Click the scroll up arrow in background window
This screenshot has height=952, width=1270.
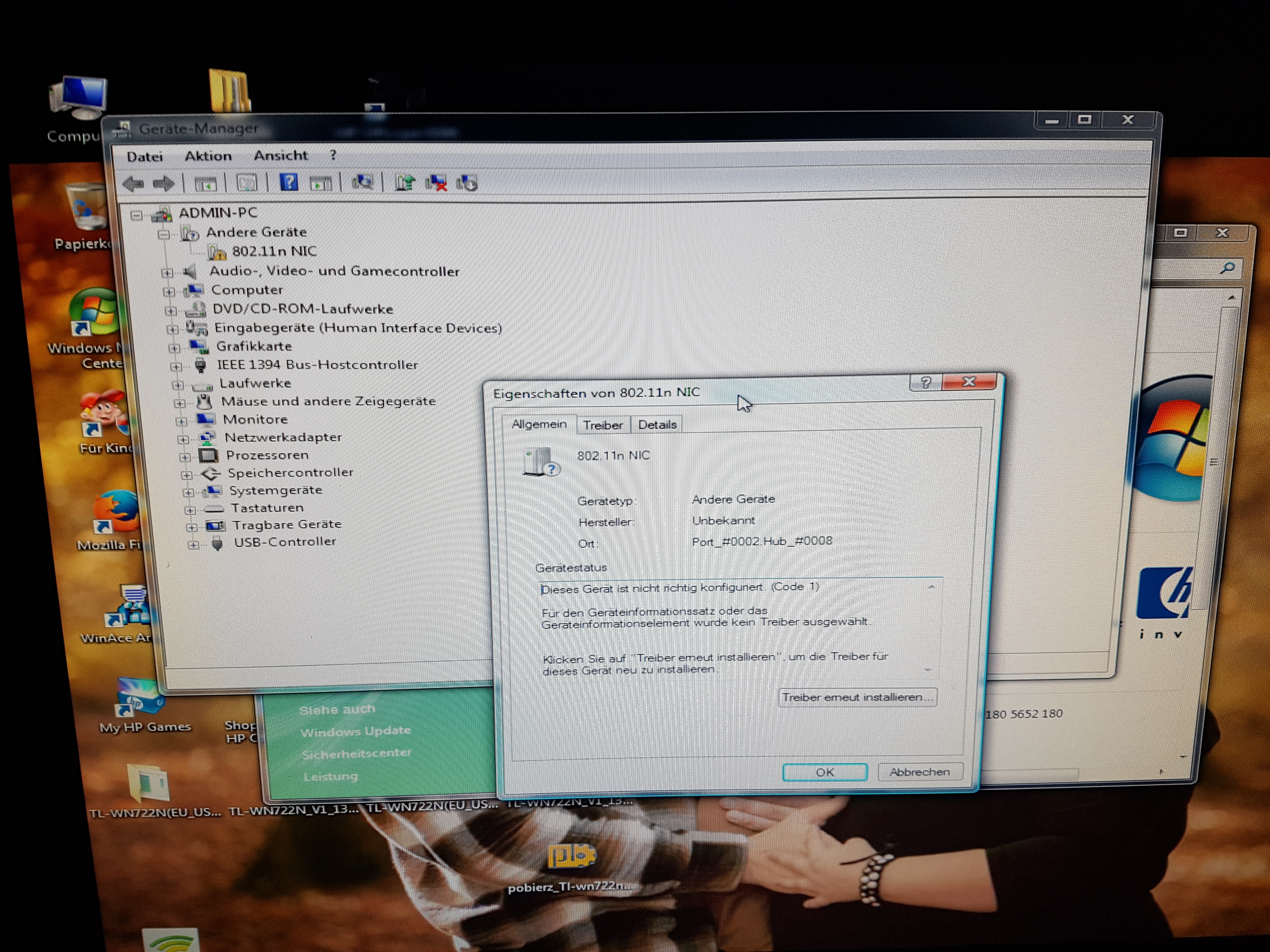tap(1231, 297)
